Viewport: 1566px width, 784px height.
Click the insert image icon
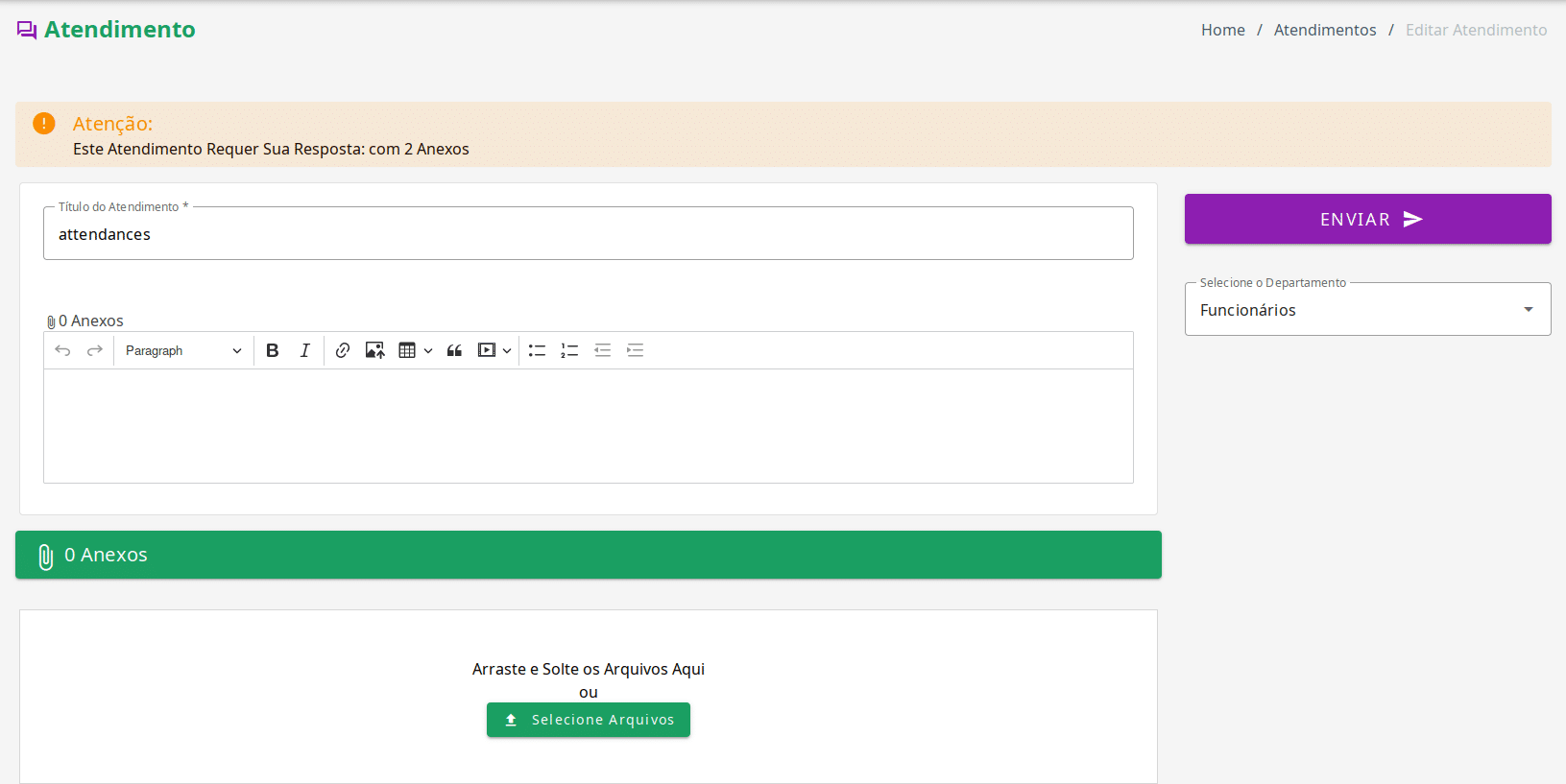click(x=374, y=350)
